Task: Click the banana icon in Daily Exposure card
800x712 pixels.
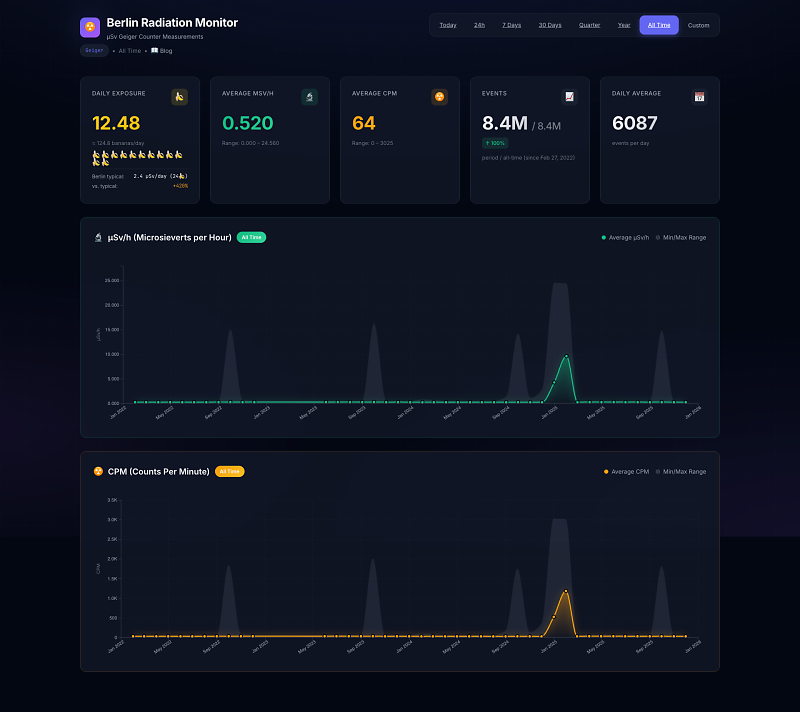Action: [179, 97]
